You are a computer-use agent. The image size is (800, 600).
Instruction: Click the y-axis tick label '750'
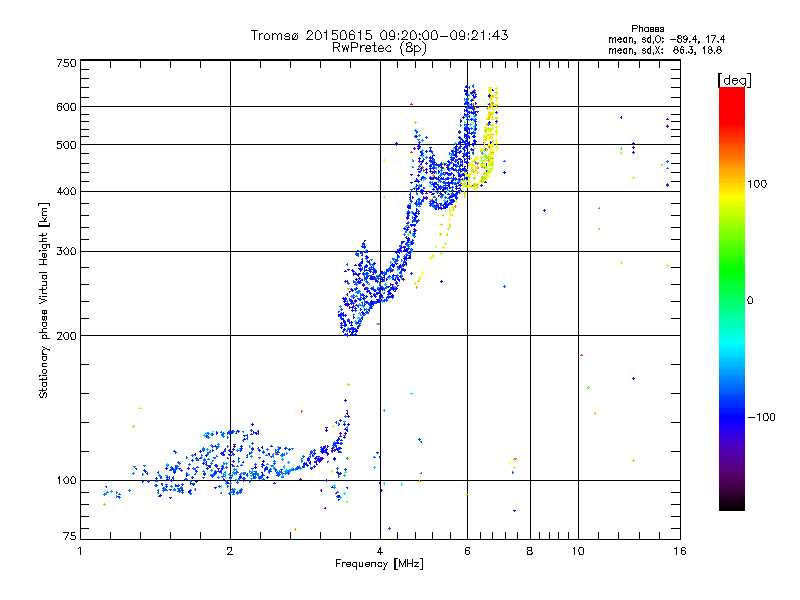67,63
